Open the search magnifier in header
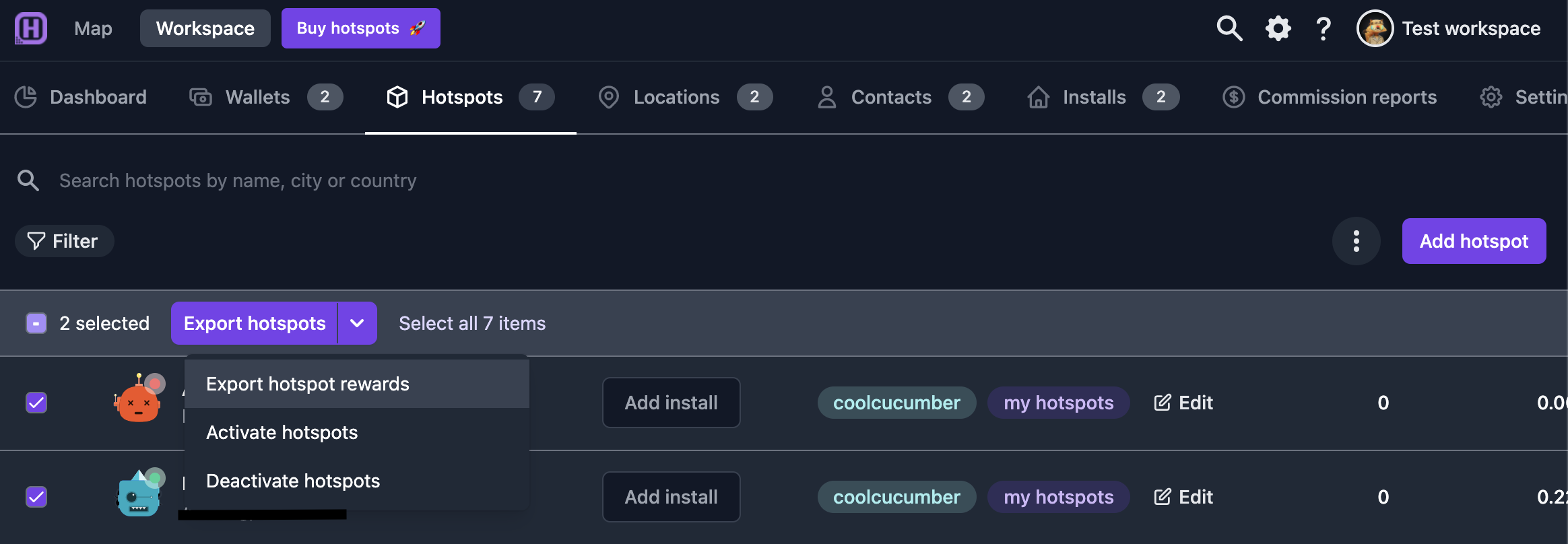The width and height of the screenshot is (1568, 544). click(1229, 28)
